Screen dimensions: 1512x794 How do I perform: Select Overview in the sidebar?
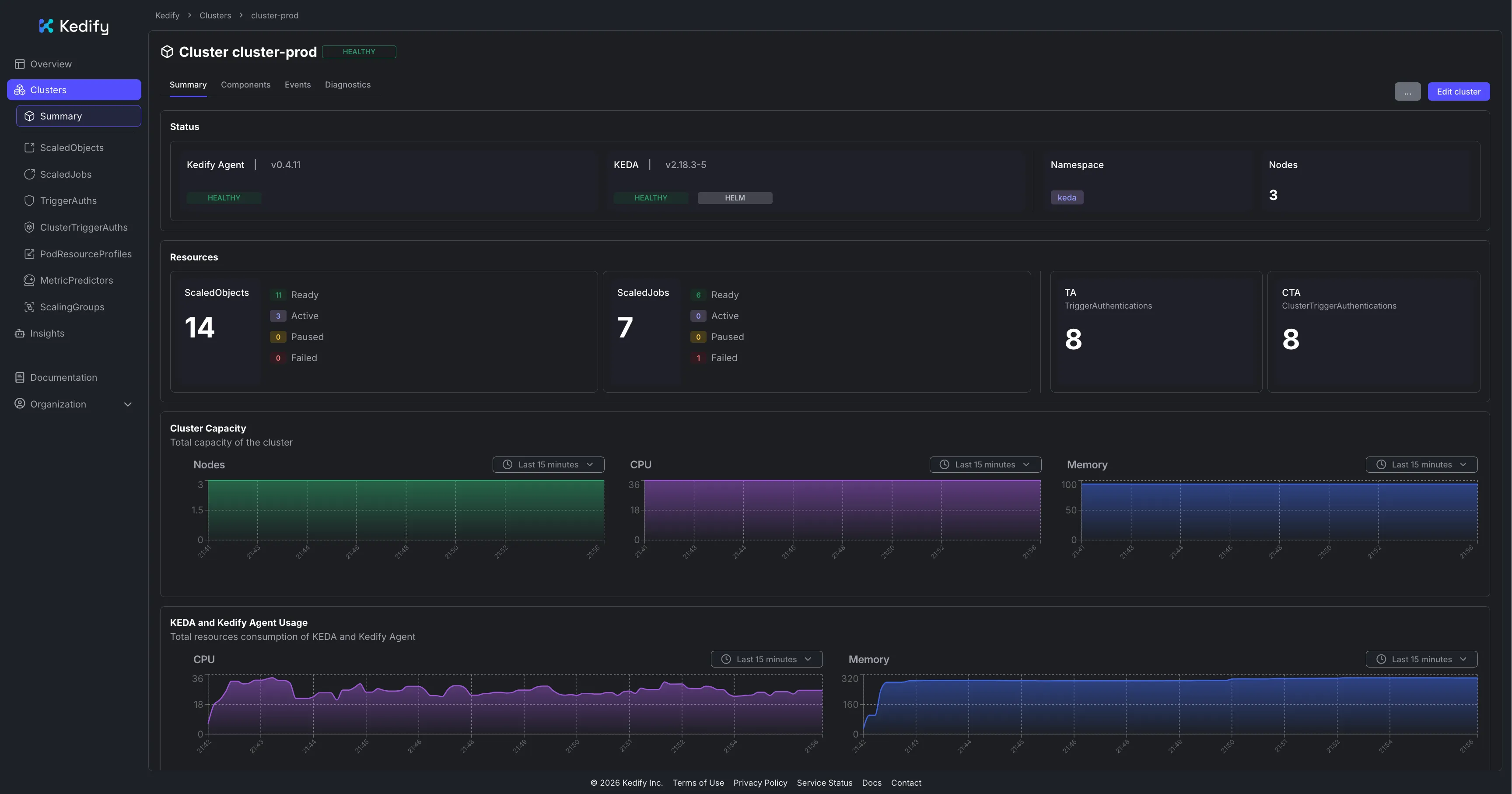(x=74, y=64)
